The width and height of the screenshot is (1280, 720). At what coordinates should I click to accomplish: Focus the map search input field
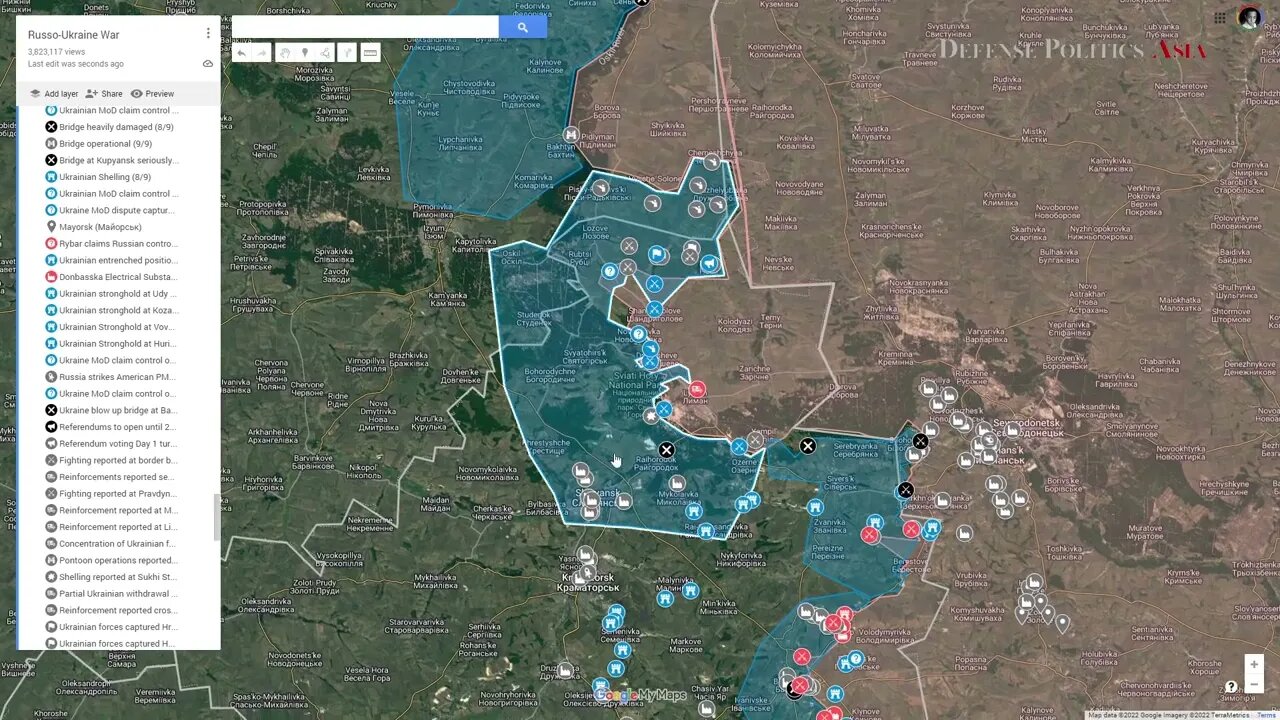point(365,27)
